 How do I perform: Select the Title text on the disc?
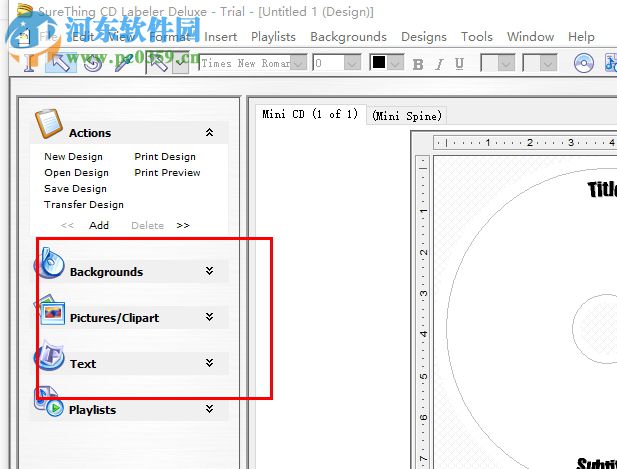602,189
